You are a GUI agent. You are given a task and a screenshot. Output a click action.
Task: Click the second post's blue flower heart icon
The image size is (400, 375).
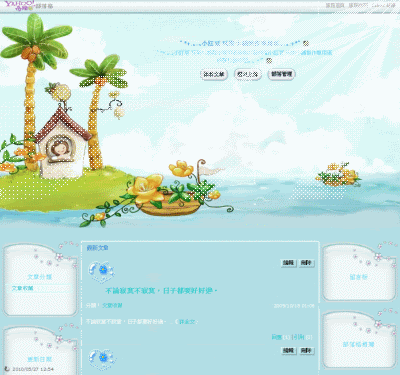[102, 359]
